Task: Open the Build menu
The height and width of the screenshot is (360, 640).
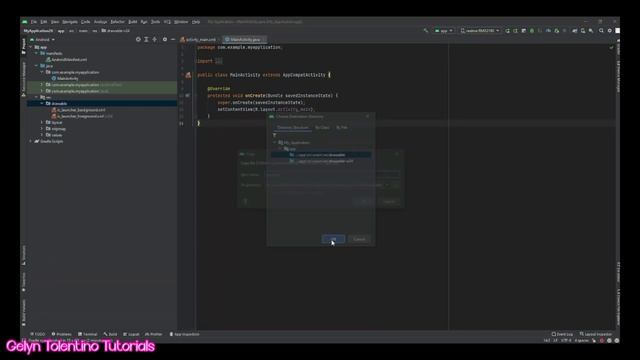Action: [133, 22]
